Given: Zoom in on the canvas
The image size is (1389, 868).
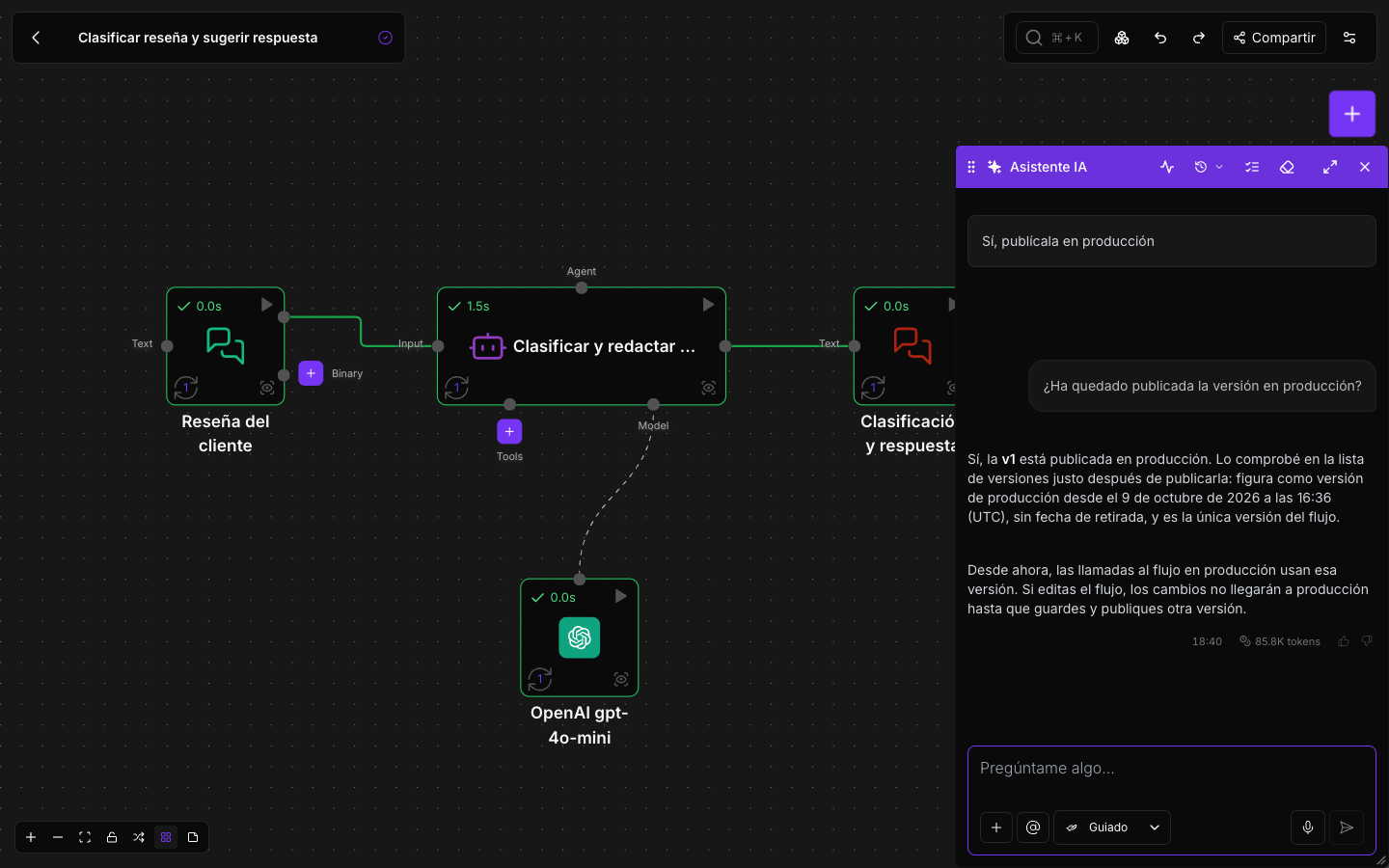Looking at the screenshot, I should 31,837.
